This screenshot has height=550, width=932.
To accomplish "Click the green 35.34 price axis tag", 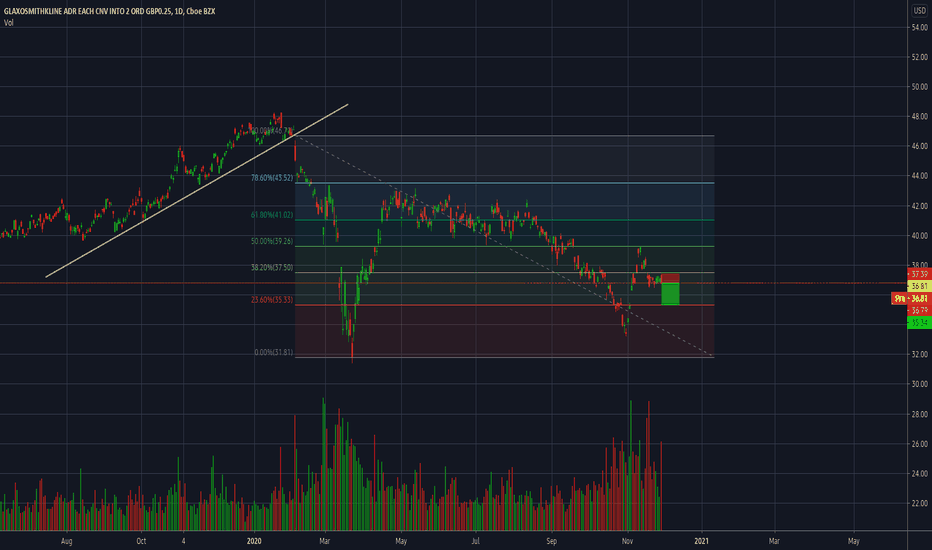I will (x=920, y=322).
